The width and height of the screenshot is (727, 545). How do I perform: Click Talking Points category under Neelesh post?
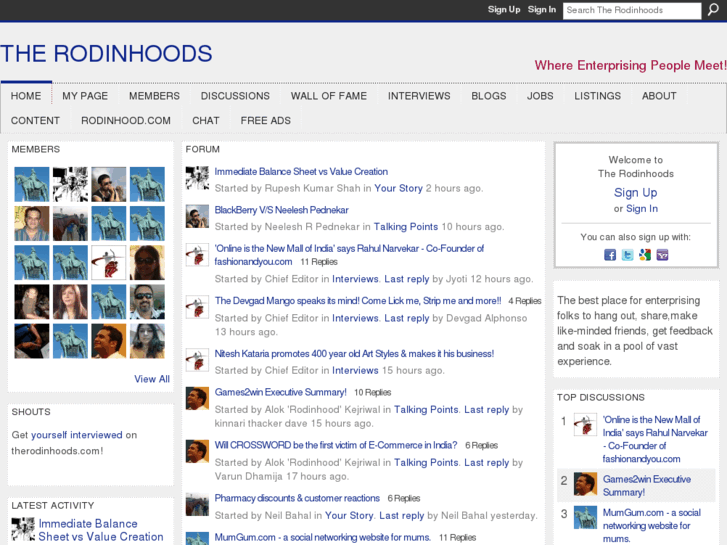[x=406, y=227]
